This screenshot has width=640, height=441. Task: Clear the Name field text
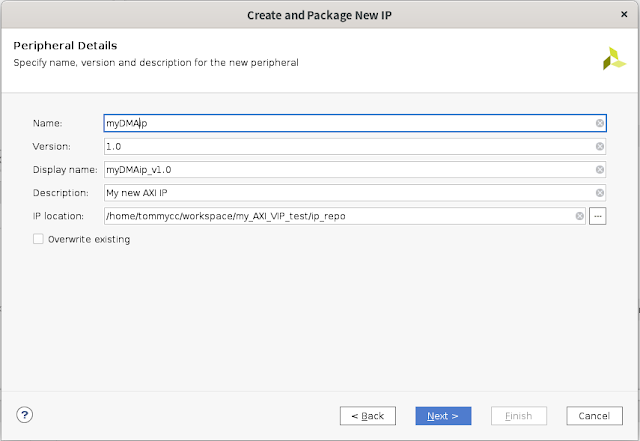pyautogui.click(x=600, y=123)
